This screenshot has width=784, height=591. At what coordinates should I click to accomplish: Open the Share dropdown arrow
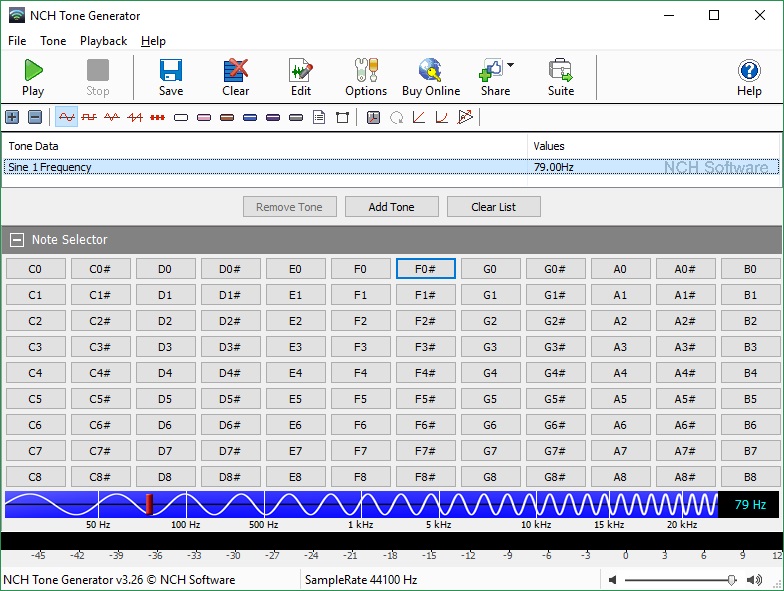click(511, 66)
